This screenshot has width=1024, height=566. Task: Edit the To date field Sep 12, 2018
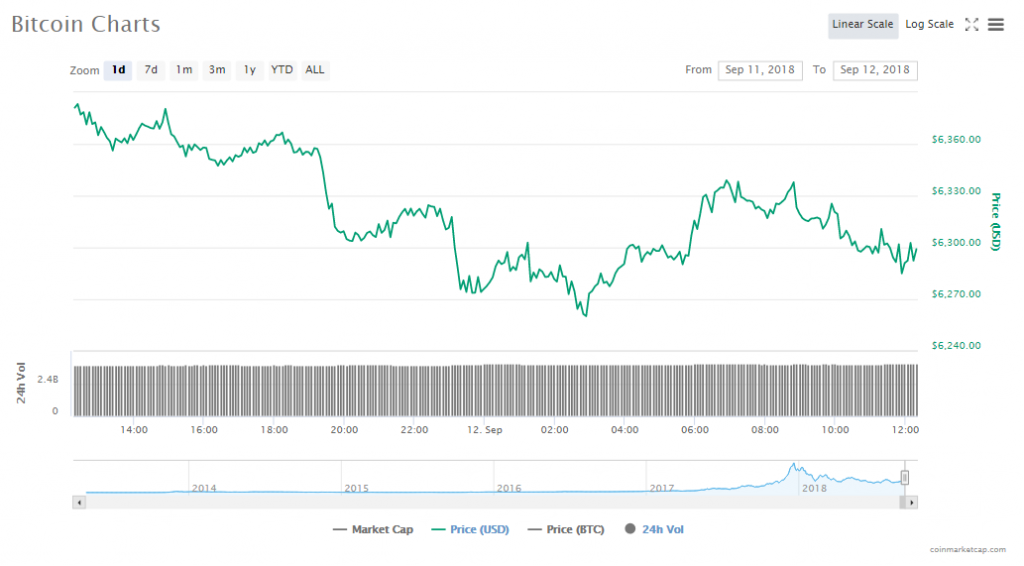point(875,70)
